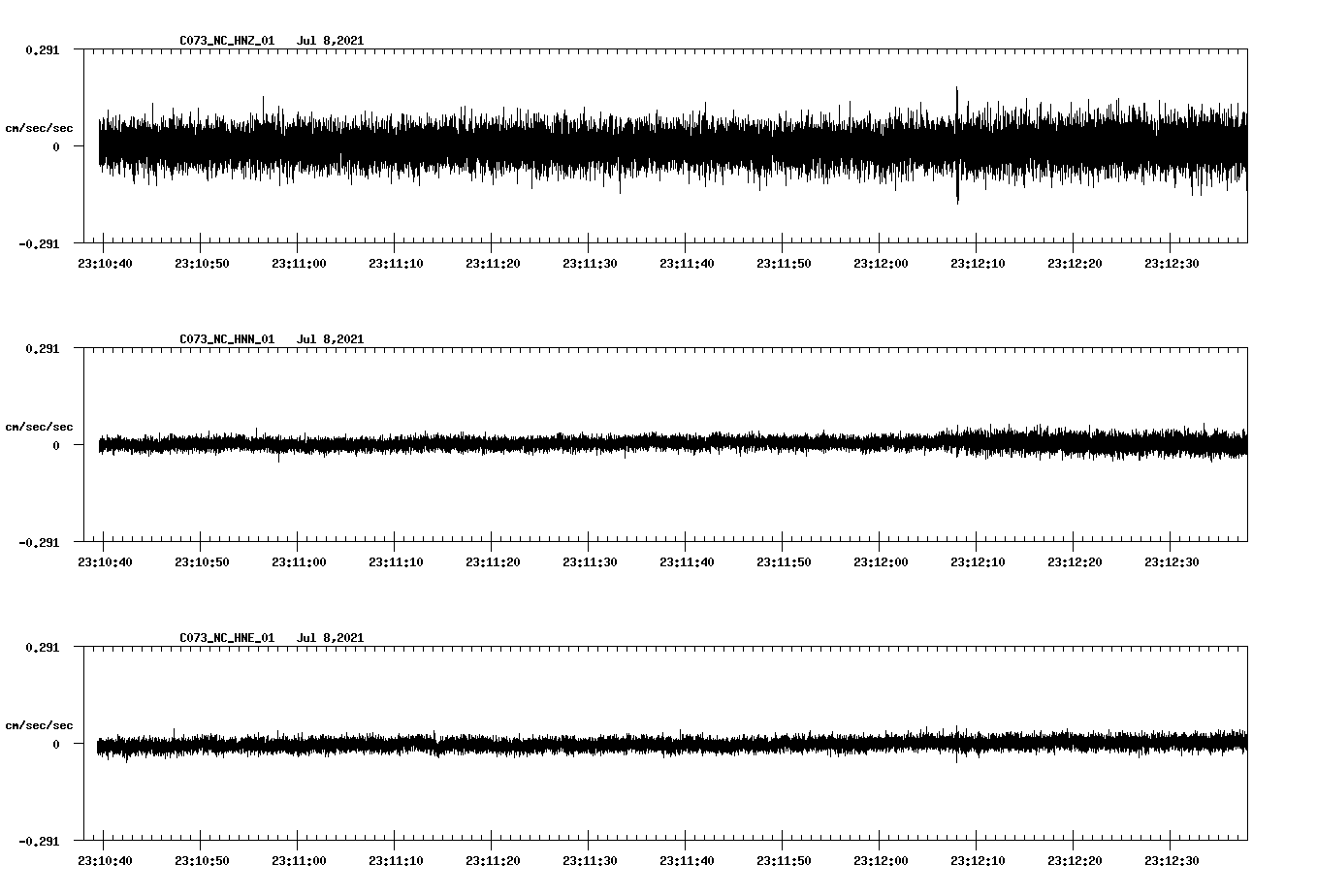Click 23:12:10 time label under HNE plot

tap(977, 860)
